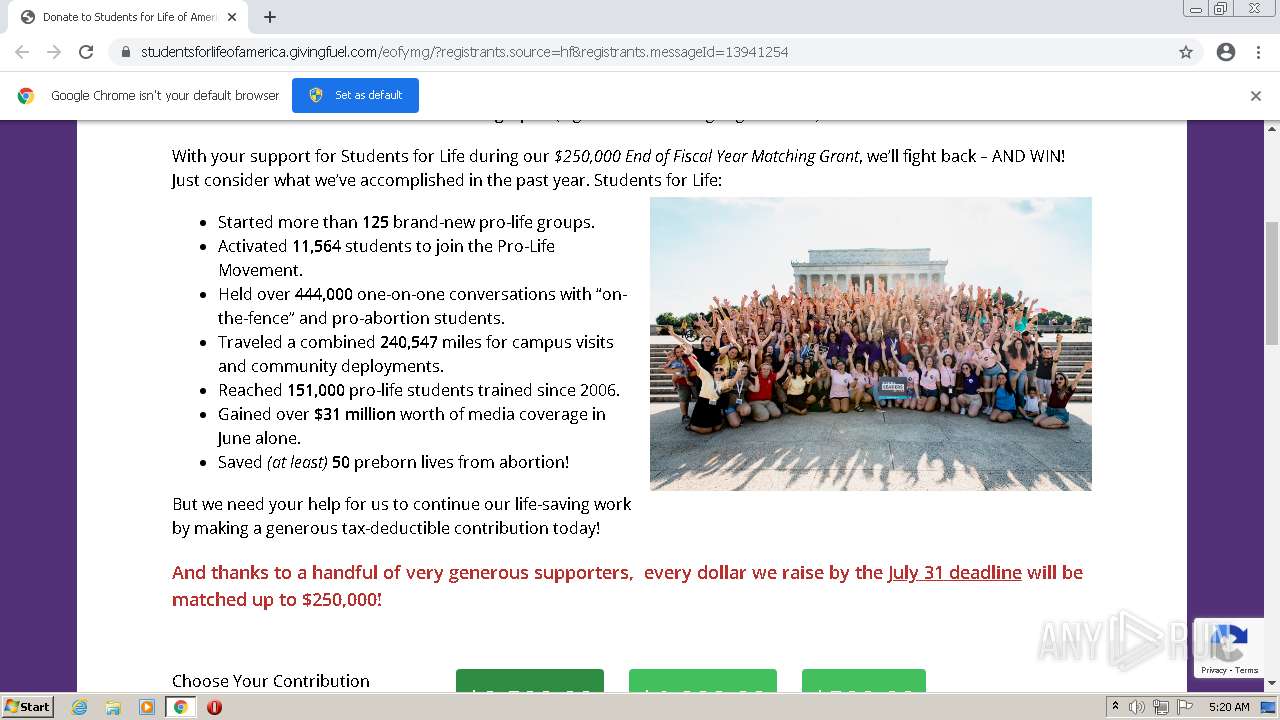Choose the third green contribution amount button
The height and width of the screenshot is (720, 1280).
coord(864,680)
